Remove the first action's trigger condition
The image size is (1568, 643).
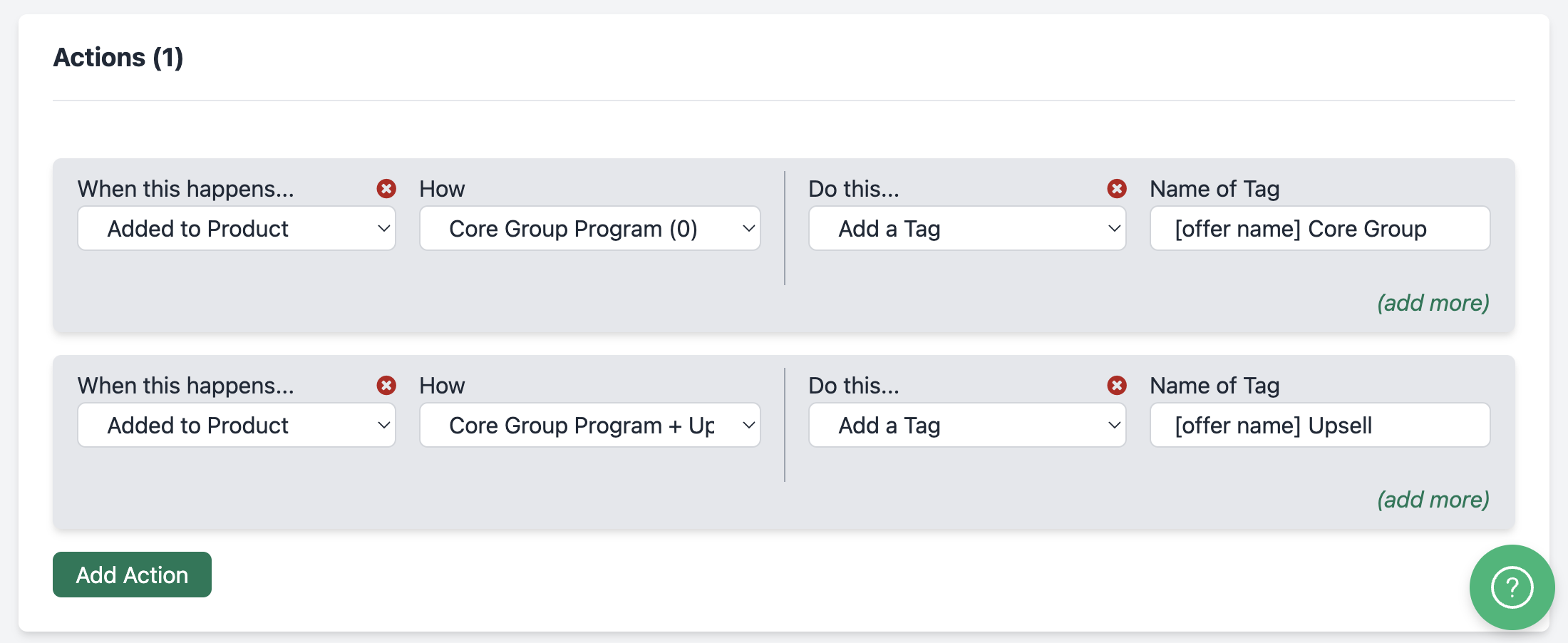pyautogui.click(x=386, y=189)
